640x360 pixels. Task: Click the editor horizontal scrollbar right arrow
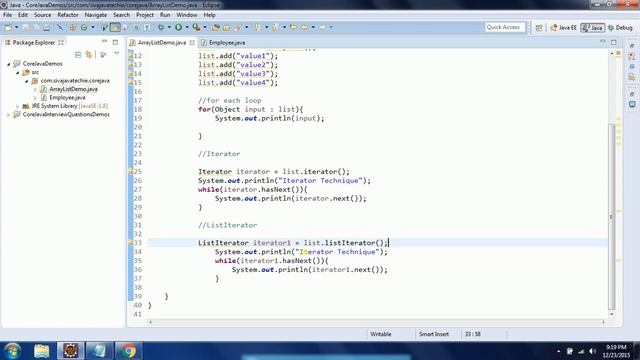(603, 322)
